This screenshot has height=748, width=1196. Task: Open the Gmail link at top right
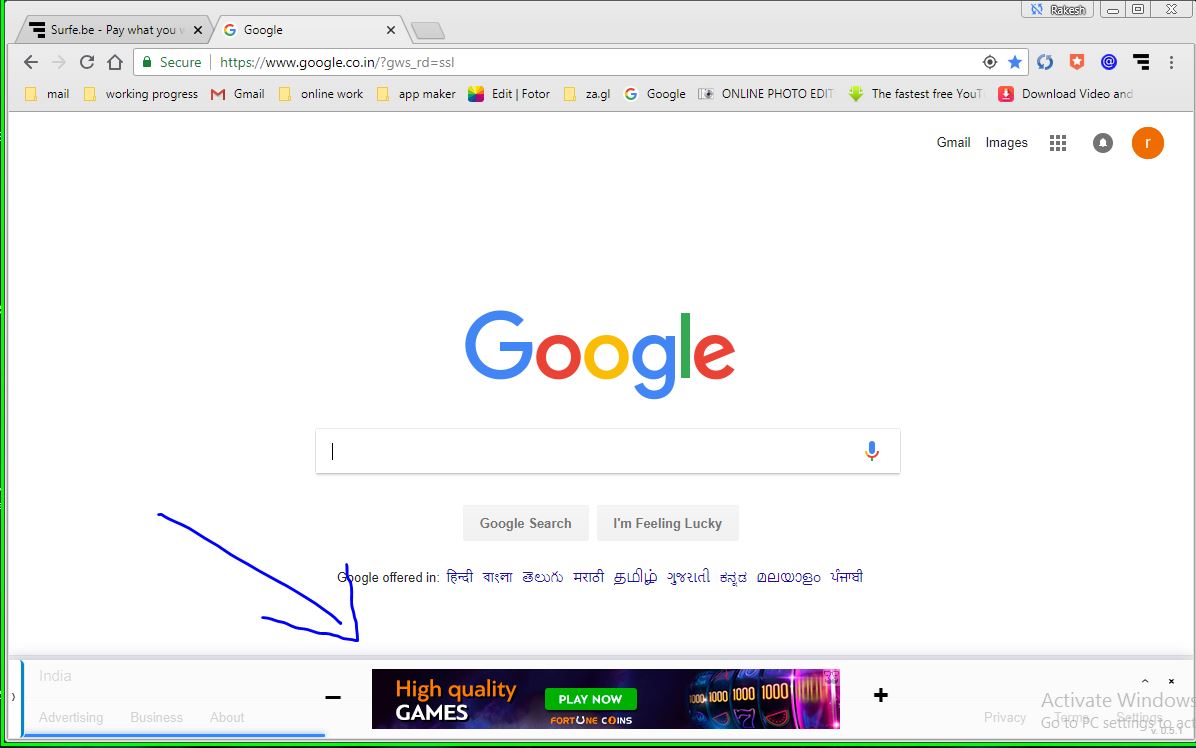click(953, 143)
